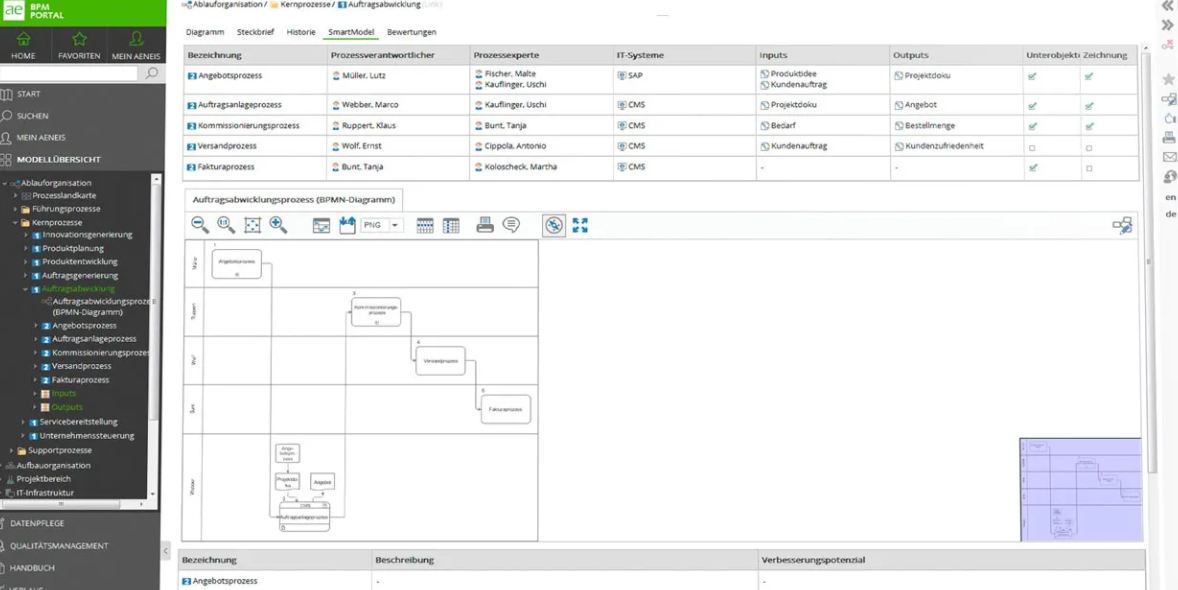Export the diagram using the export icon

[x=347, y=225]
